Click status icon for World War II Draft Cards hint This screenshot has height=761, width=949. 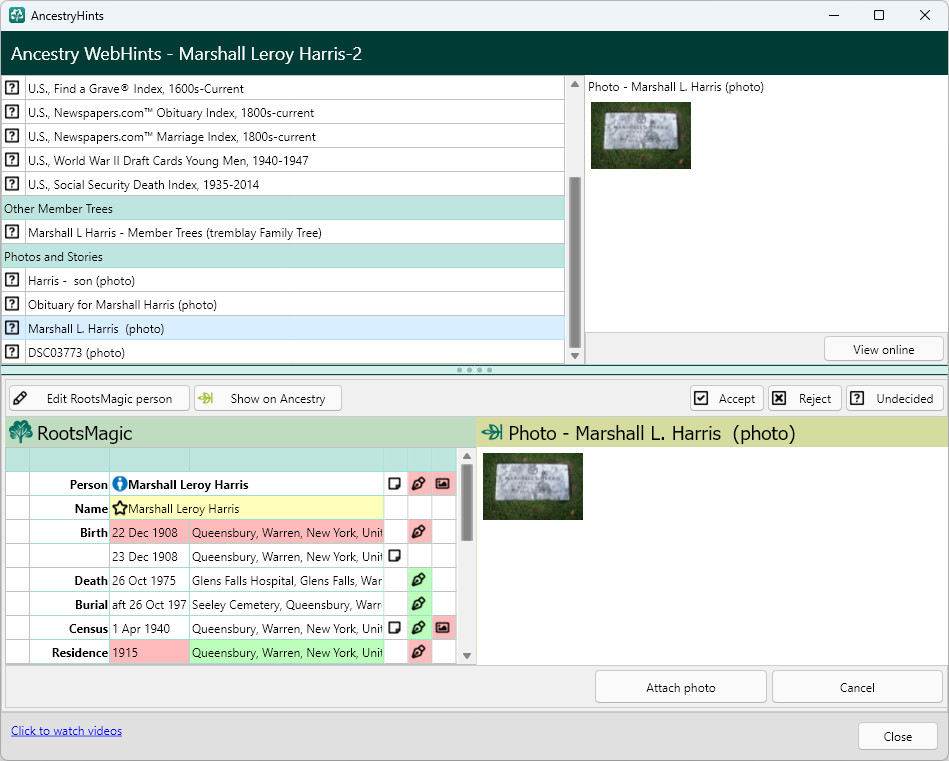(12, 160)
